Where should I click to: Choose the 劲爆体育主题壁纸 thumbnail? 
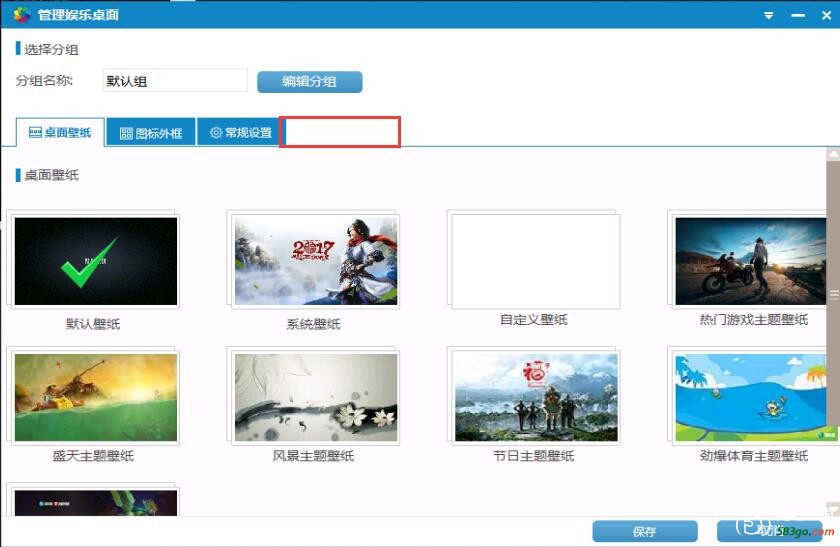coord(750,398)
